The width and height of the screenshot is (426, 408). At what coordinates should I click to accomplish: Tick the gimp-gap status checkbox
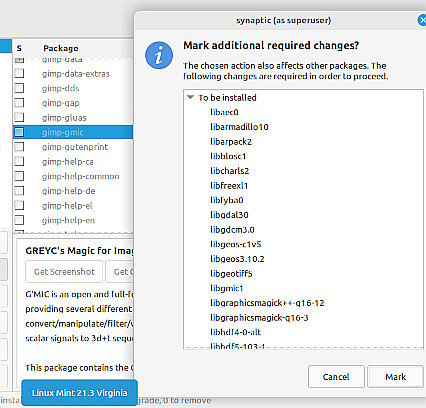19,103
